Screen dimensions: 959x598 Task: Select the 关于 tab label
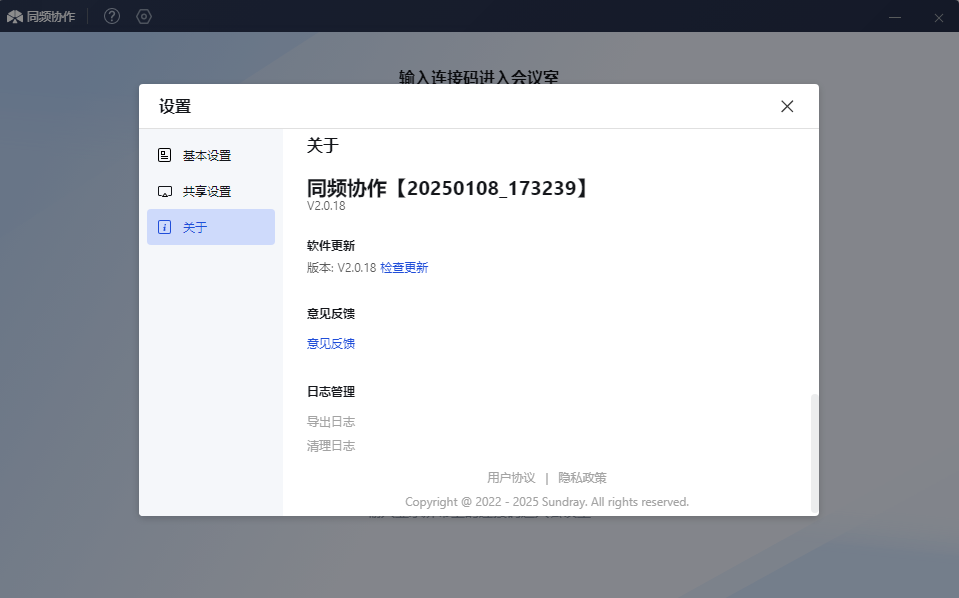point(195,228)
